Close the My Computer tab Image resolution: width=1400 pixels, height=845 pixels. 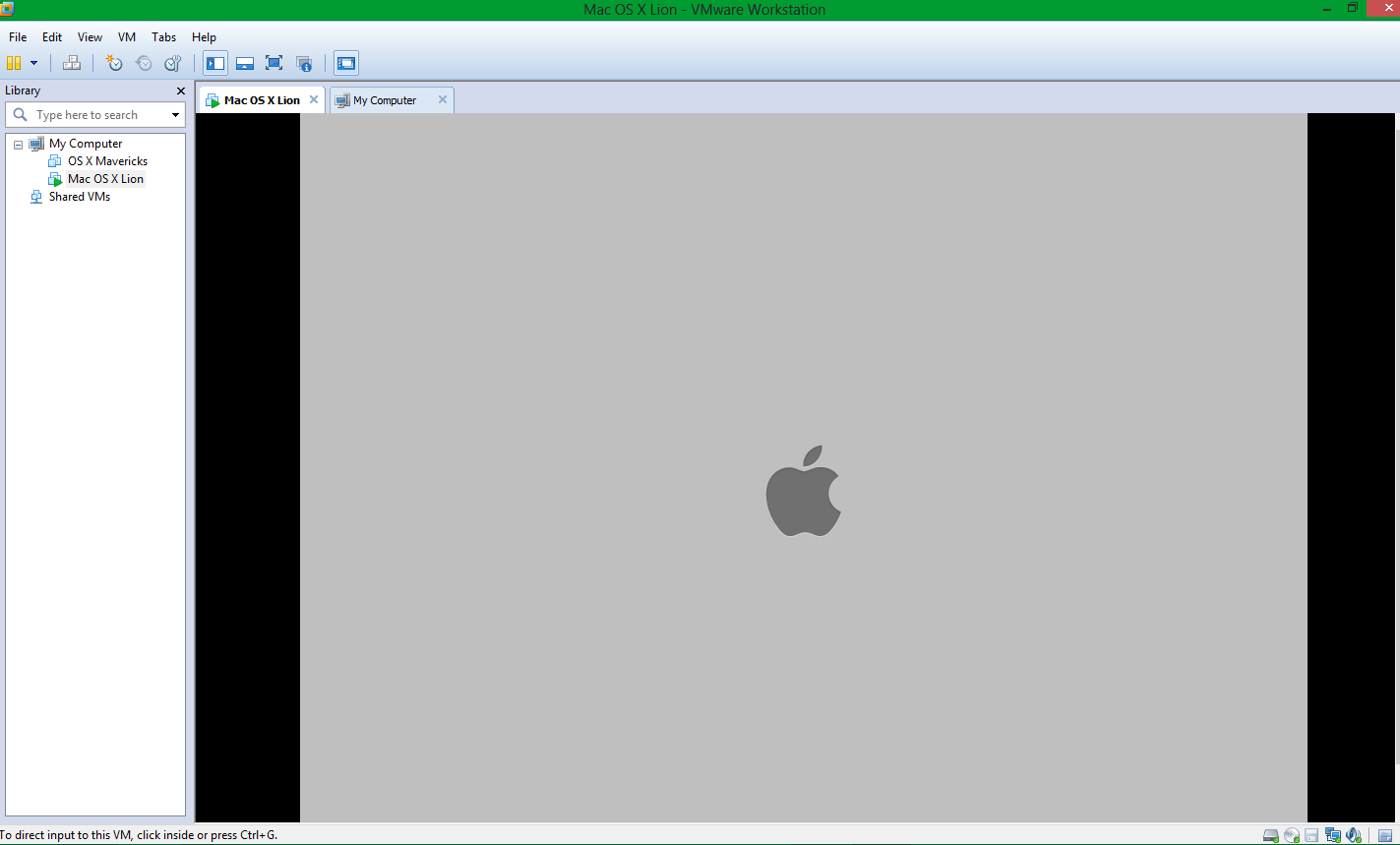[x=443, y=99]
